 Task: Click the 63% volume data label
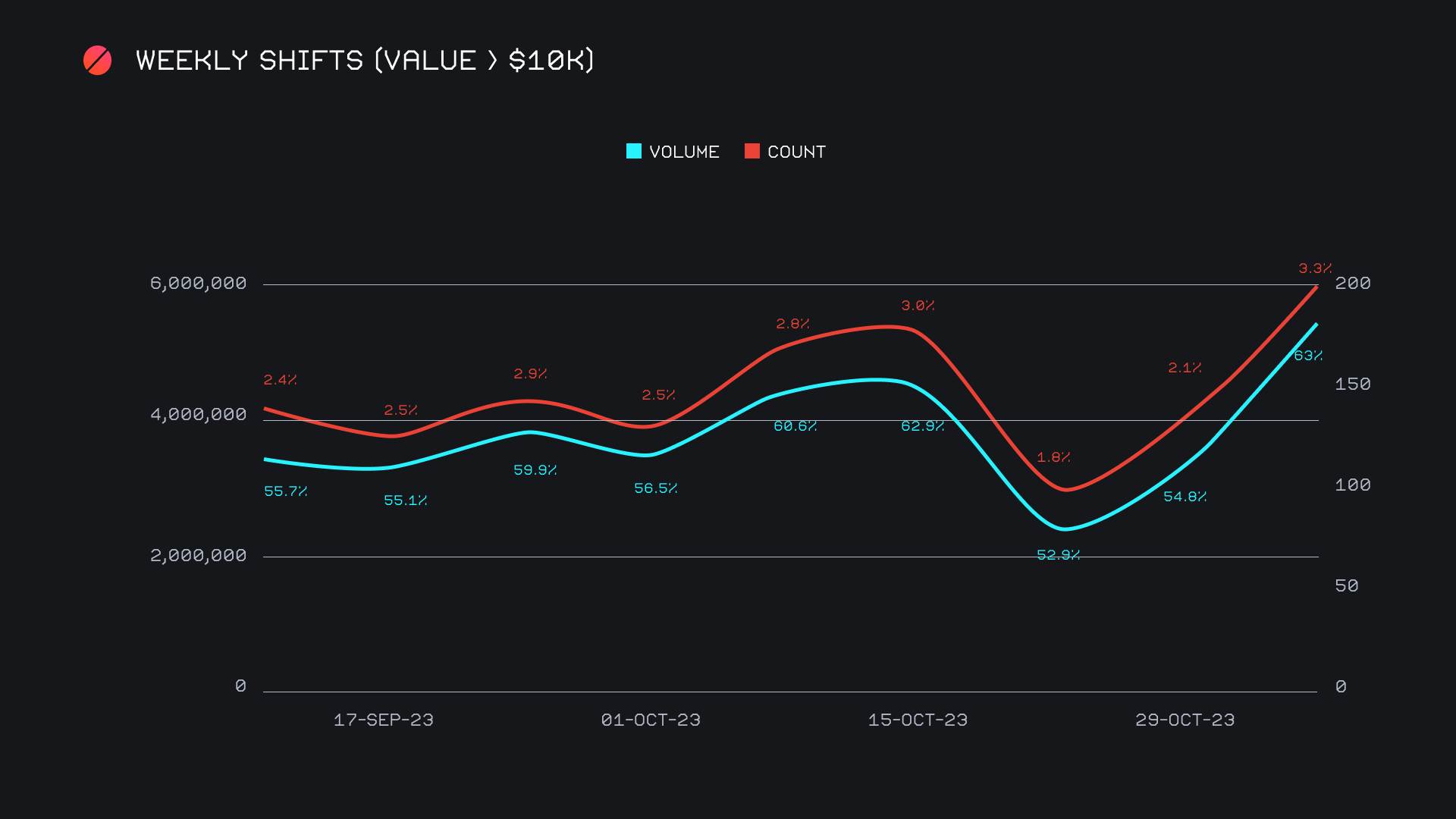coord(1308,356)
